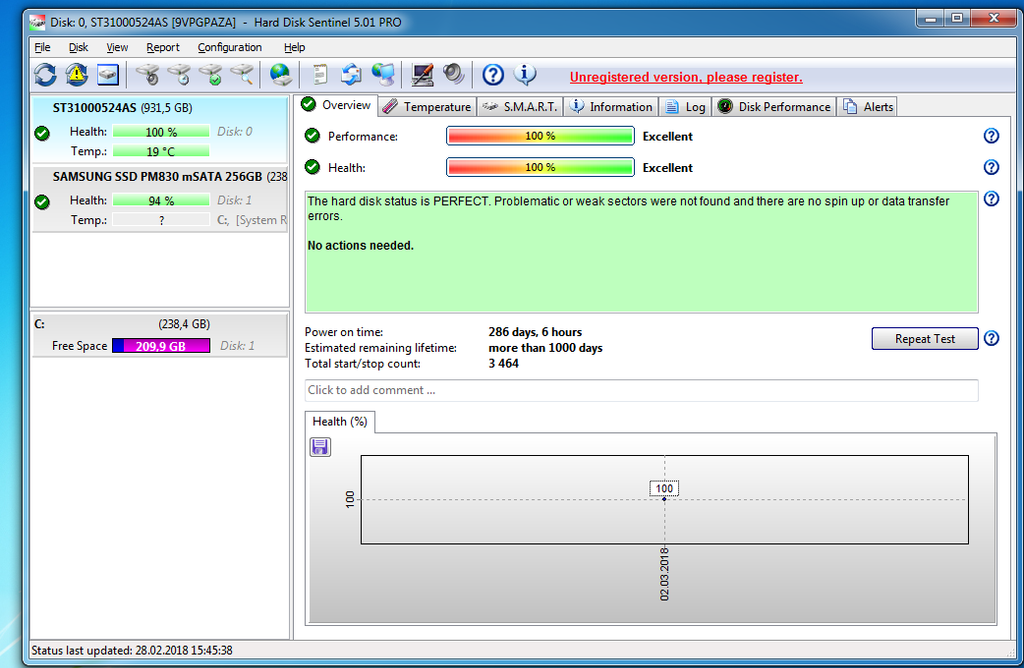Image resolution: width=1024 pixels, height=668 pixels.
Task: Close the Hard Disk Sentinel window
Action: [x=993, y=19]
